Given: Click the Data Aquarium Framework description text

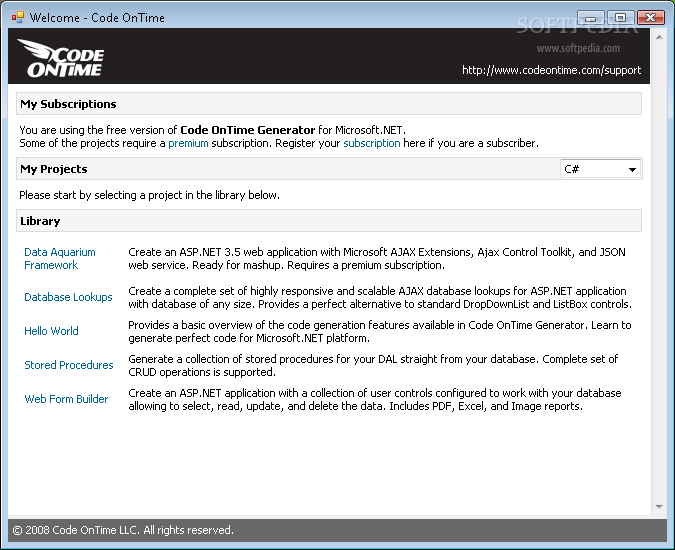Looking at the screenshot, I should [377, 259].
